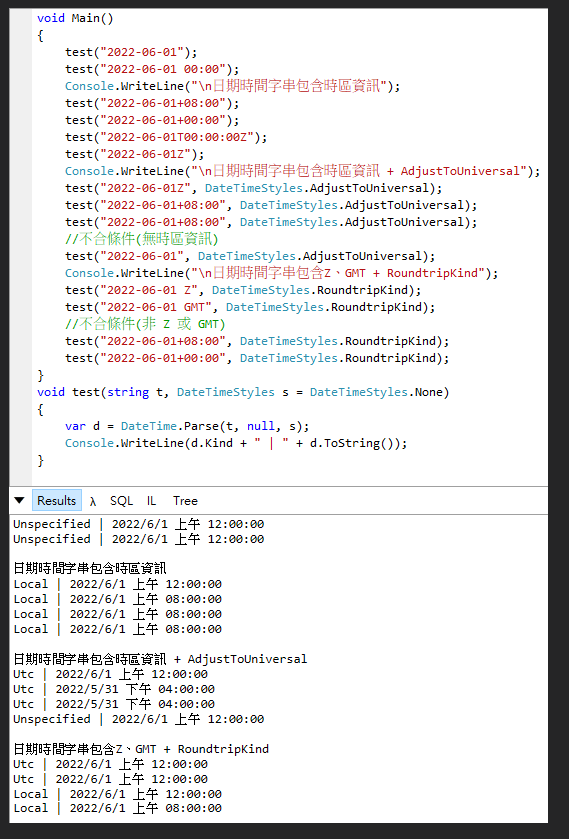Click code line test("2022-06-01+00:00"); with no style argument
Viewport: 569px width, 839px height.
[152, 120]
